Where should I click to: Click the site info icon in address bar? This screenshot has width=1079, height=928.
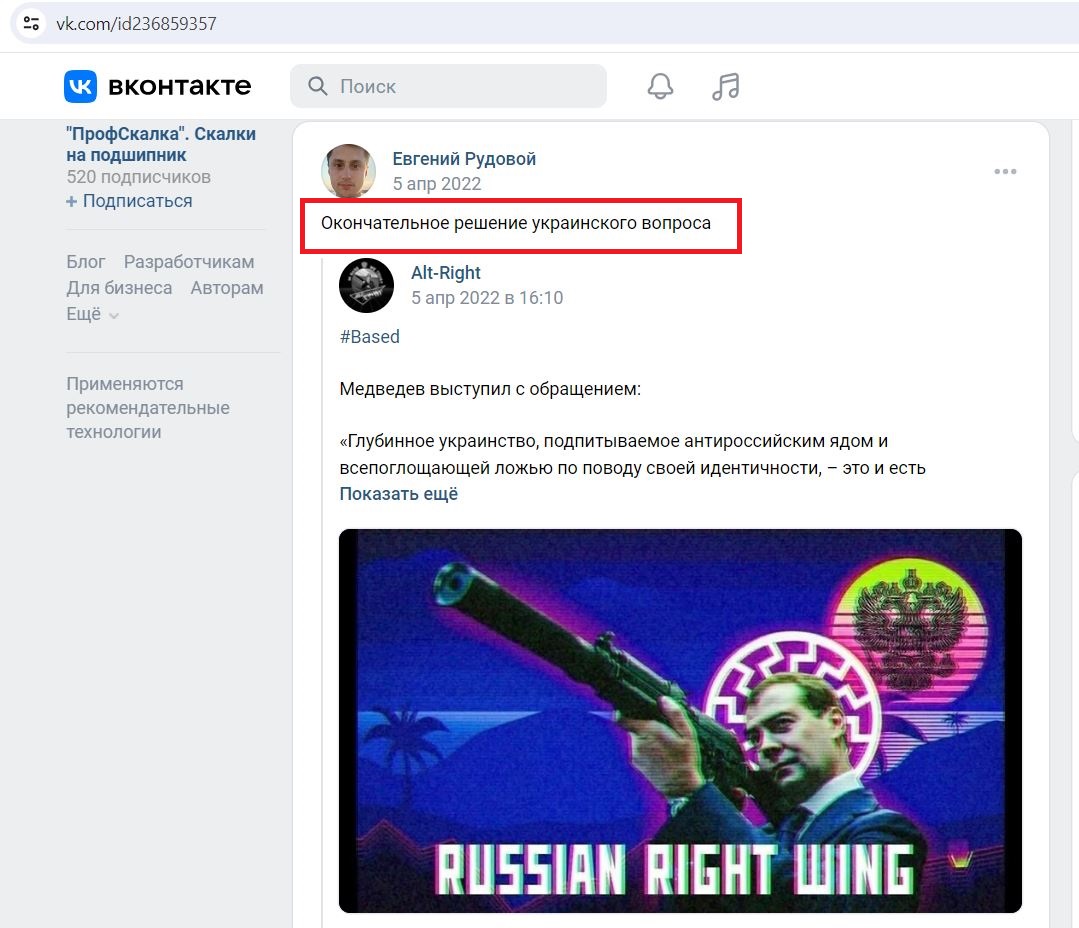(31, 23)
